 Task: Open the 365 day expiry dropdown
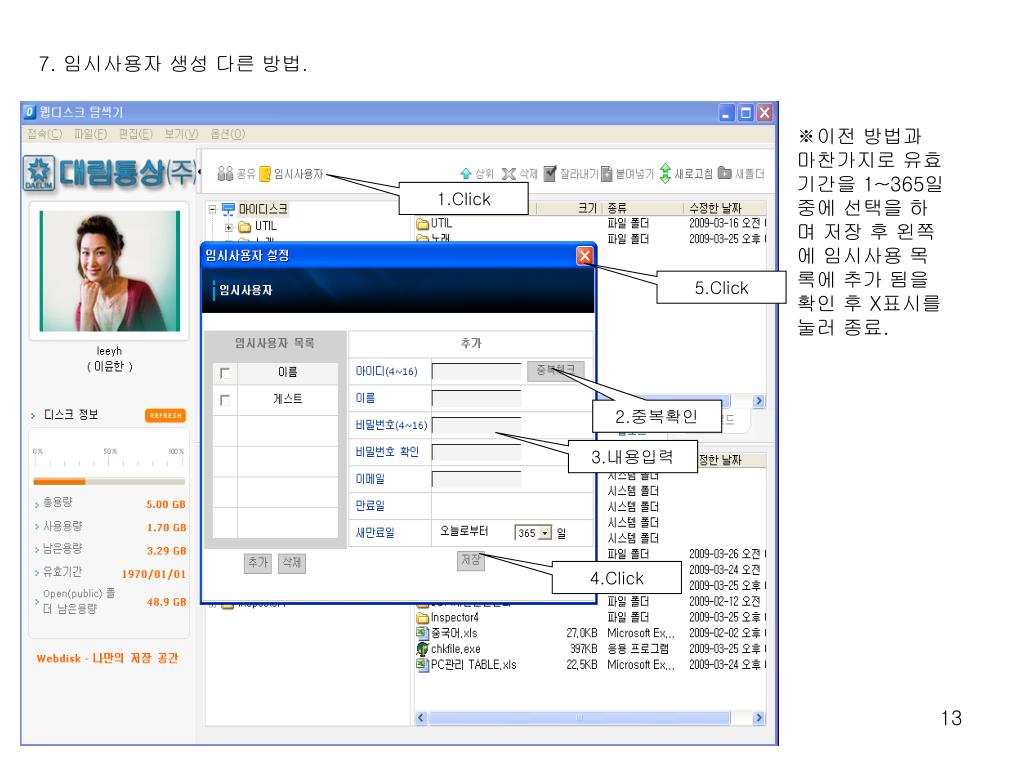pyautogui.click(x=545, y=533)
